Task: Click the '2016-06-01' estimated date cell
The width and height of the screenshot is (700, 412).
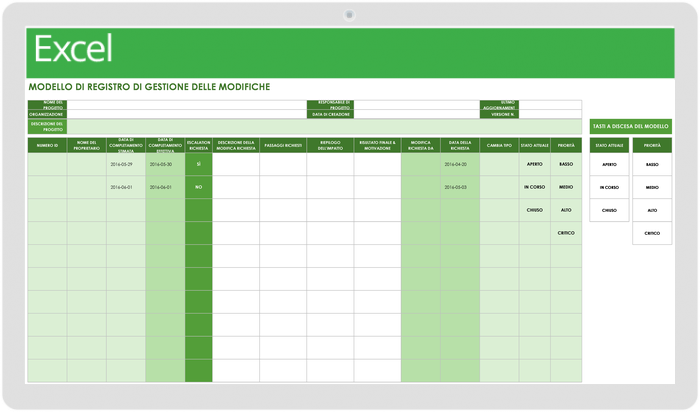Action: coord(126,187)
